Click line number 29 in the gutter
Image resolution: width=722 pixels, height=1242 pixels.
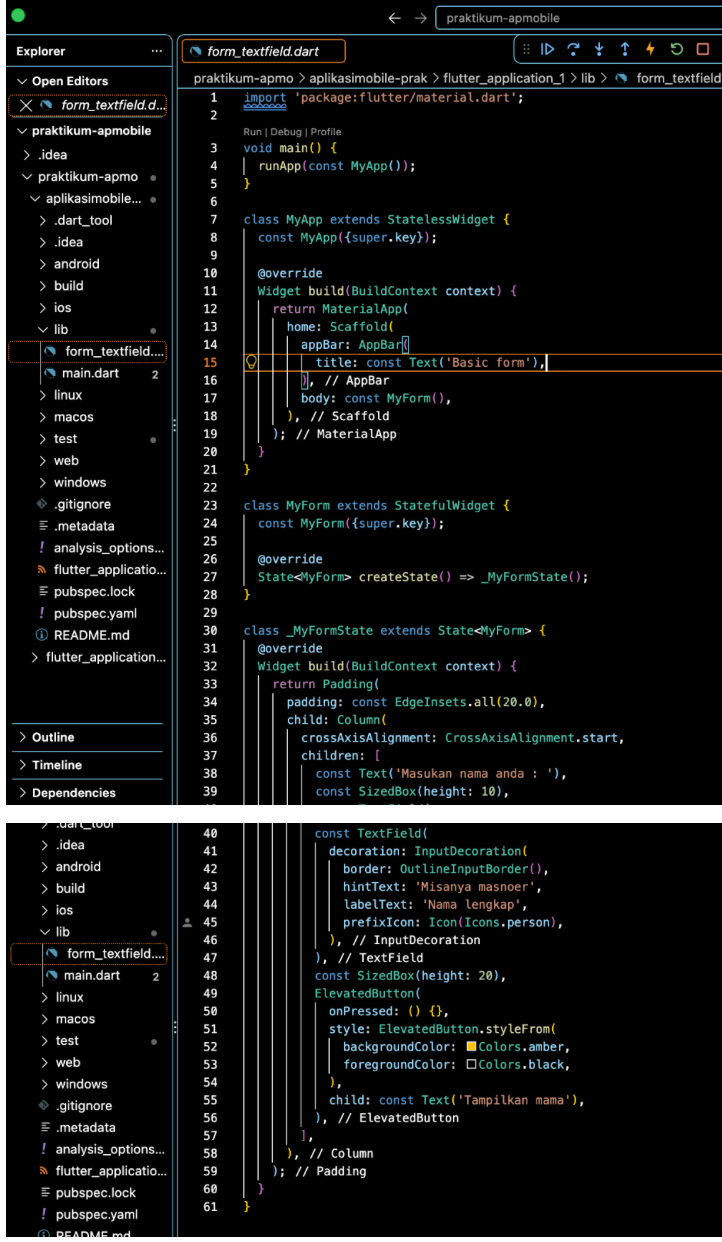tap(210, 612)
